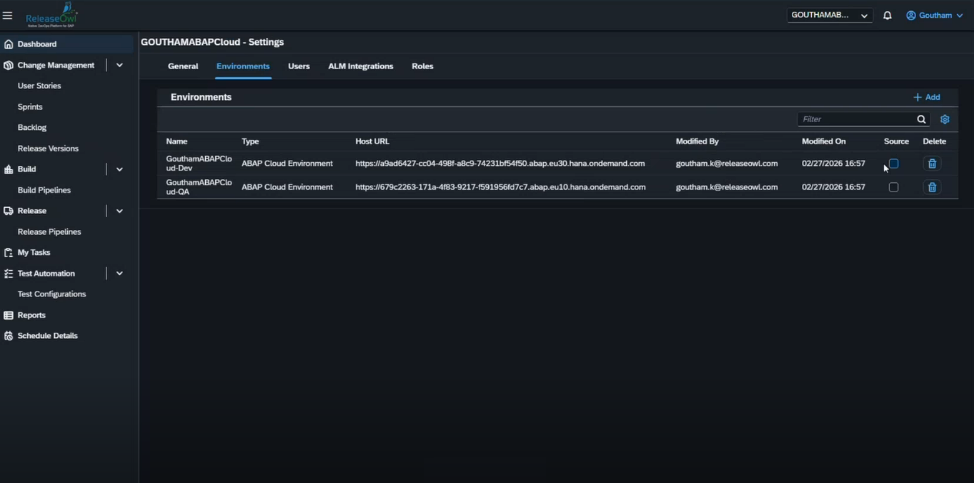Click the ReleaseOwl logo
974x483 pixels.
coord(50,15)
